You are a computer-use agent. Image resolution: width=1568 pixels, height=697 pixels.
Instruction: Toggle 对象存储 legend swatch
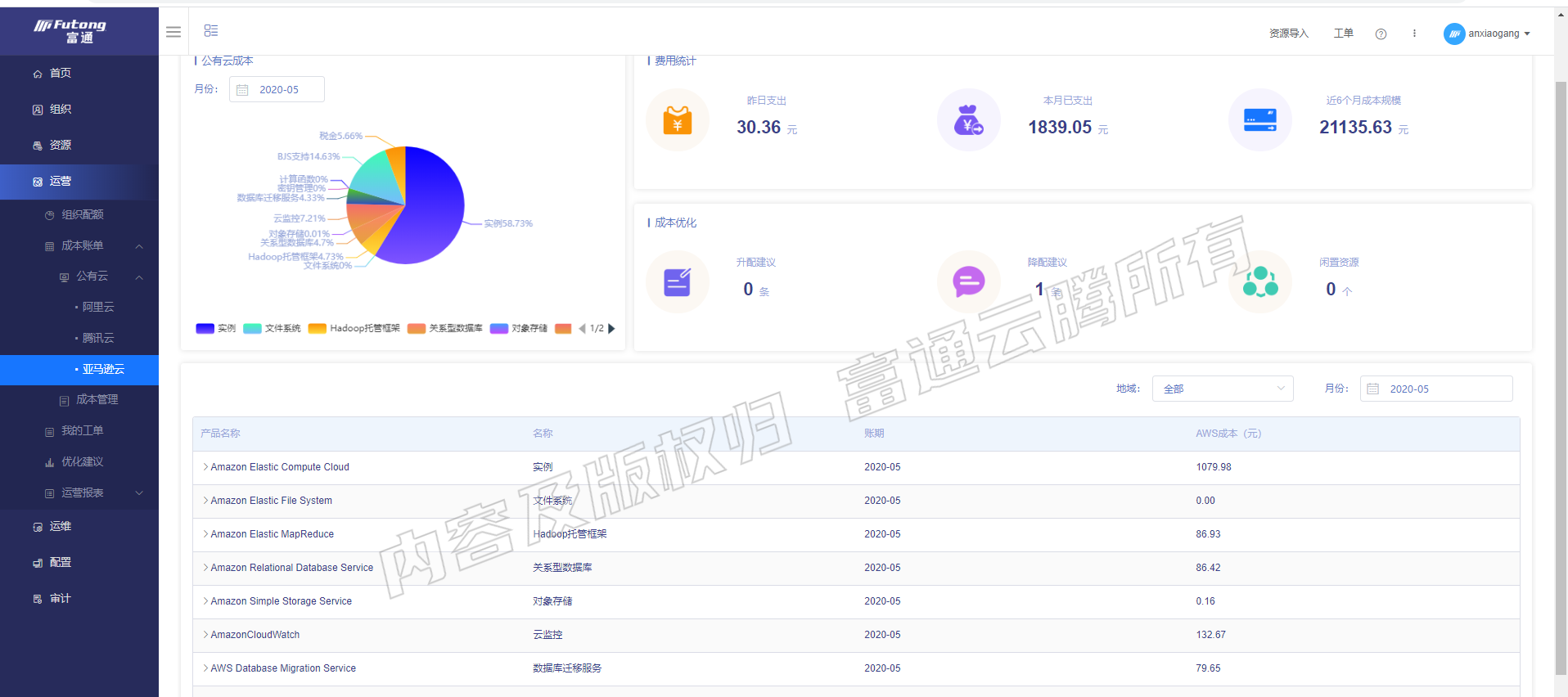499,328
